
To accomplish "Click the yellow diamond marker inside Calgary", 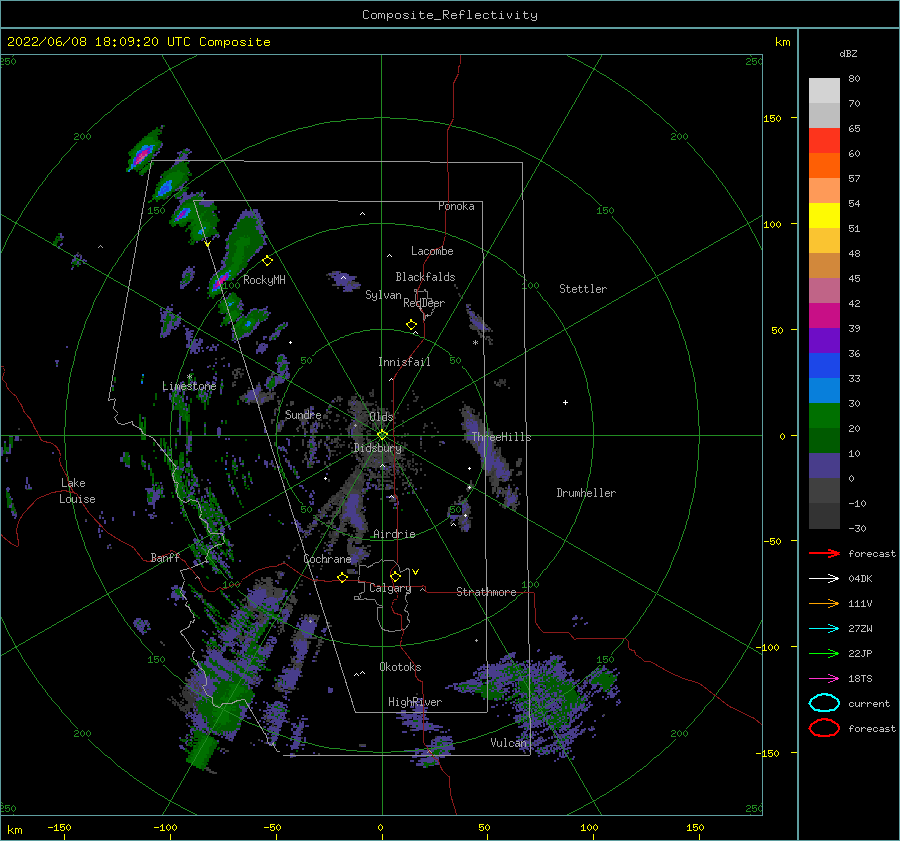I will (395, 576).
